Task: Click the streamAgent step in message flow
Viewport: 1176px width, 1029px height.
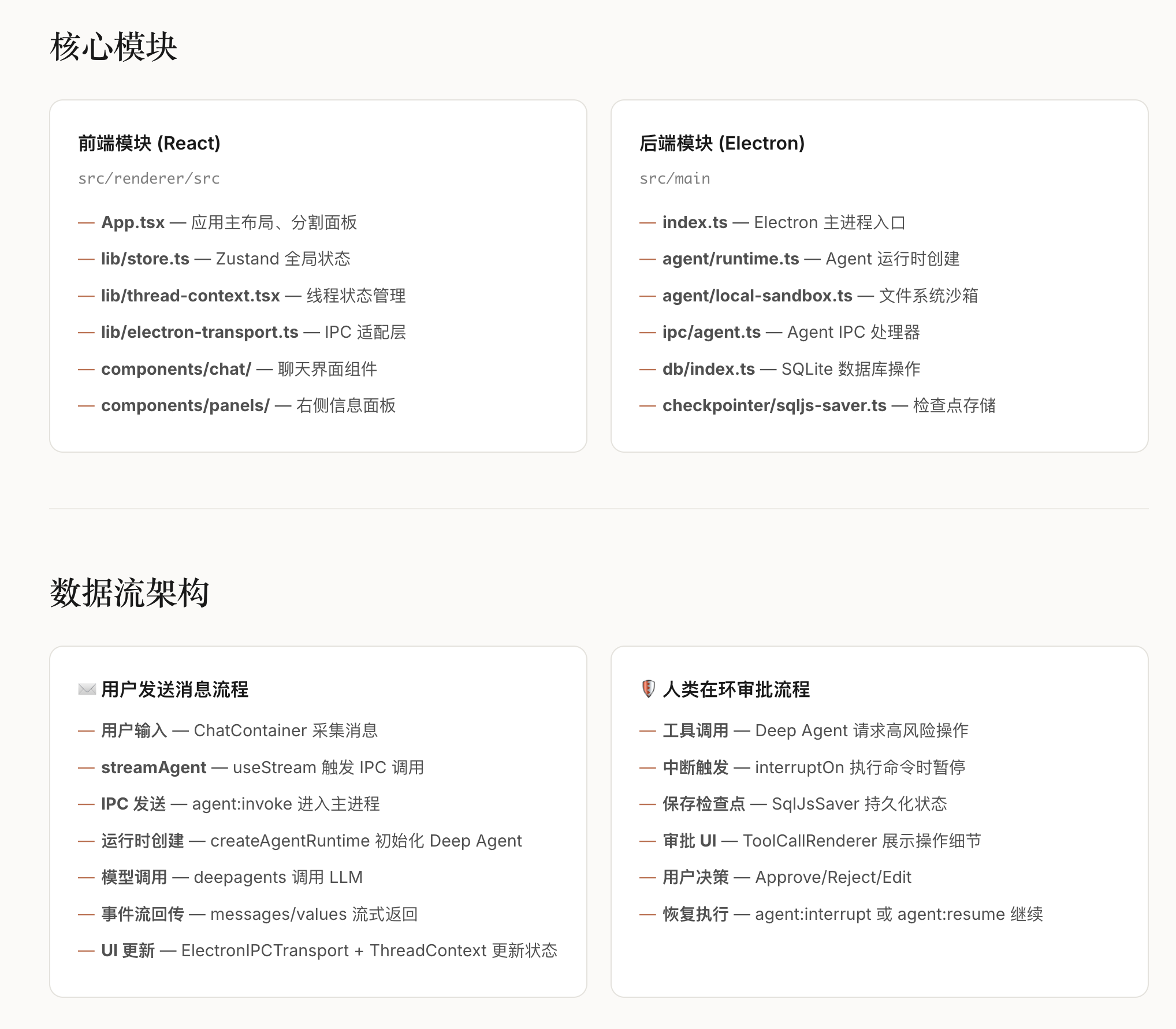Action: coord(154,767)
